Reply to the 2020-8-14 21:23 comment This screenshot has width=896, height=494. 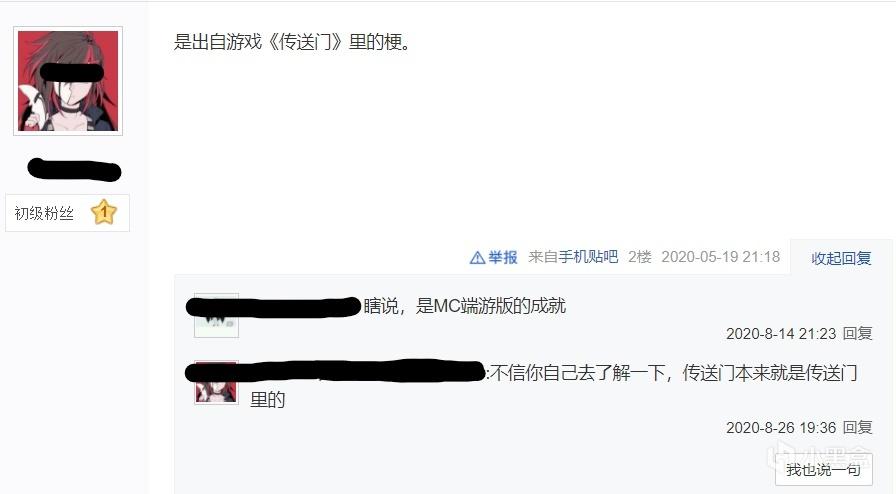(857, 333)
